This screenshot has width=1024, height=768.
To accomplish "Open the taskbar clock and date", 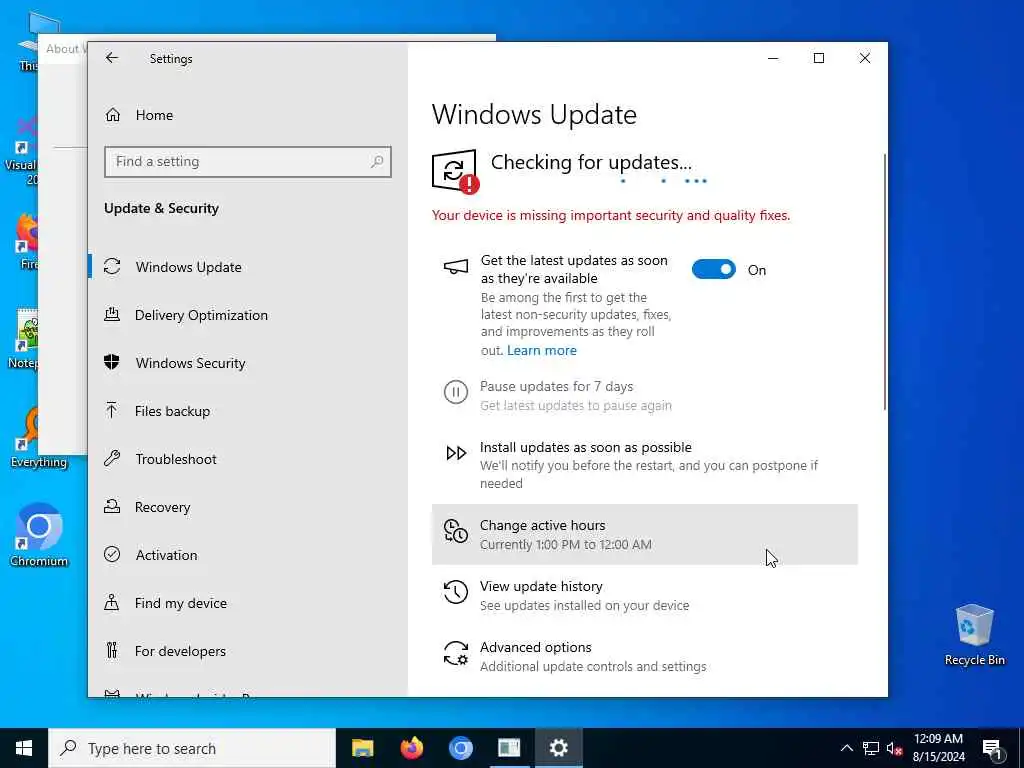I will point(938,748).
